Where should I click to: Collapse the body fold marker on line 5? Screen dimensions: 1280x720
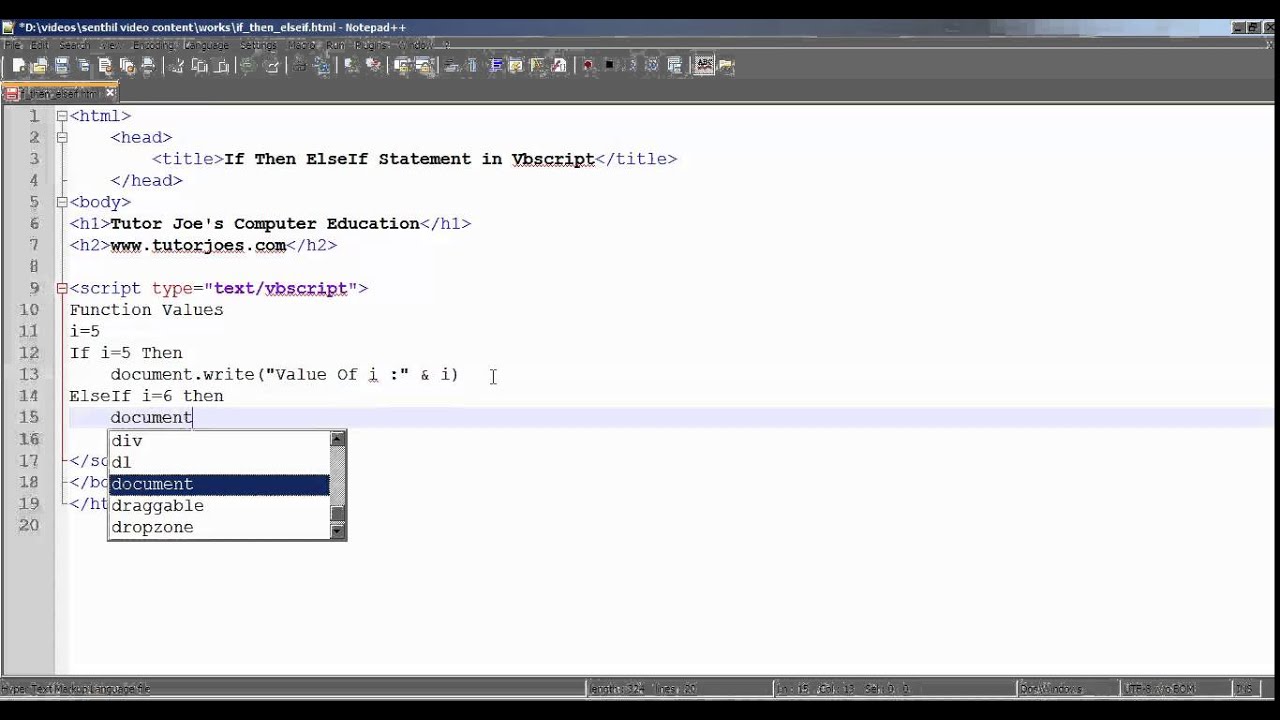(62, 202)
